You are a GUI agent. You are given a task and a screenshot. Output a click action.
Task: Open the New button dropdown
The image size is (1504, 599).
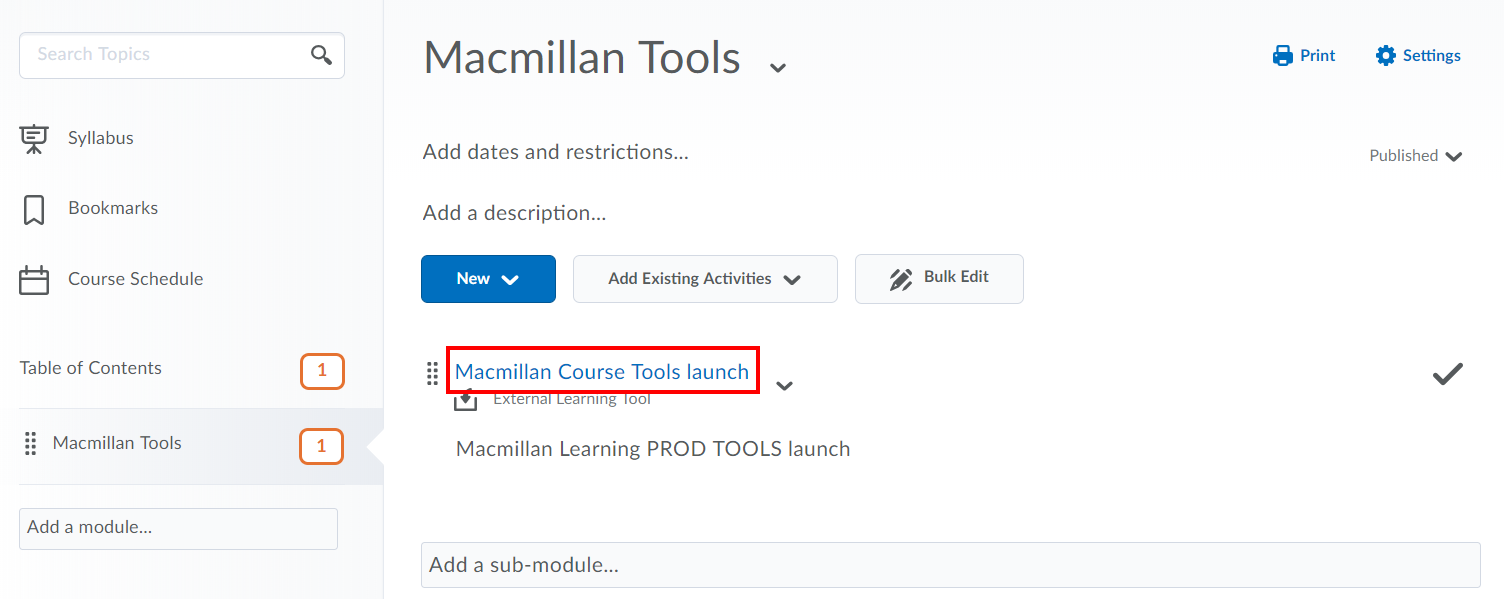tap(488, 278)
